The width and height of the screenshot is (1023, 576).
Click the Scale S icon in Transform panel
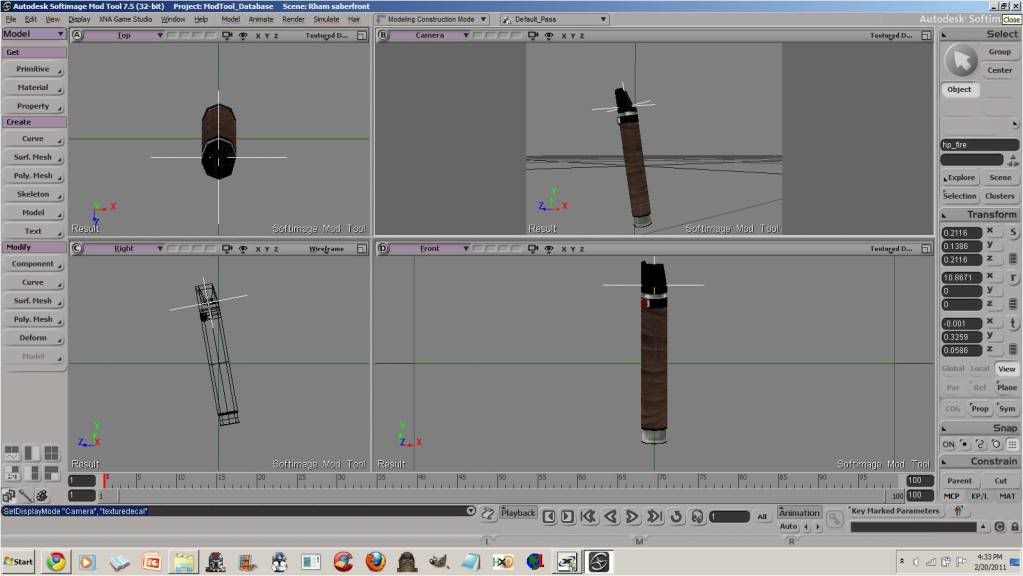(1013, 232)
